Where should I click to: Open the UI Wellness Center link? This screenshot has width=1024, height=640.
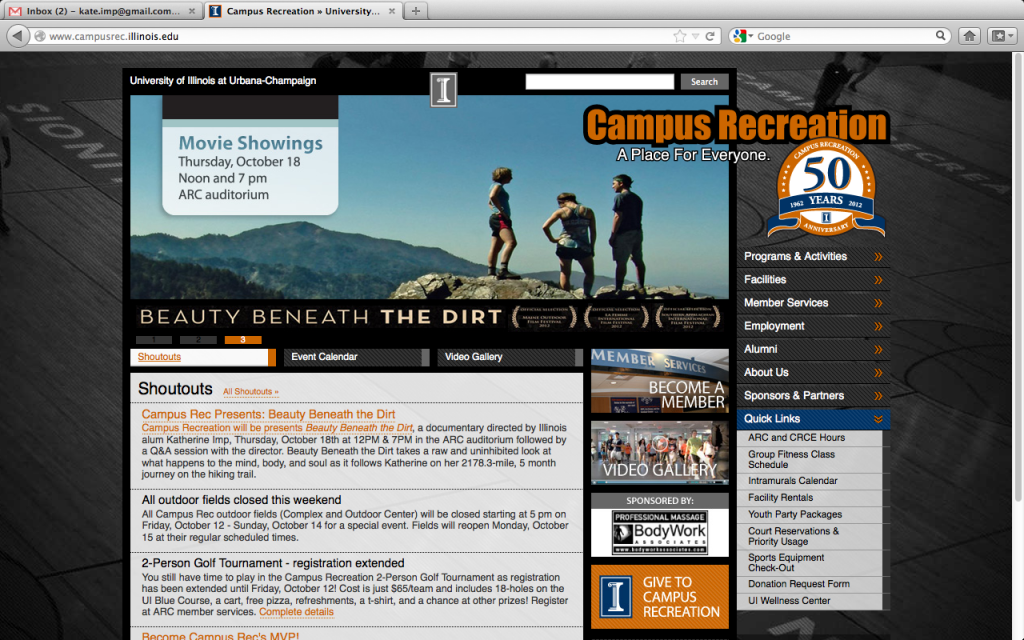point(789,601)
